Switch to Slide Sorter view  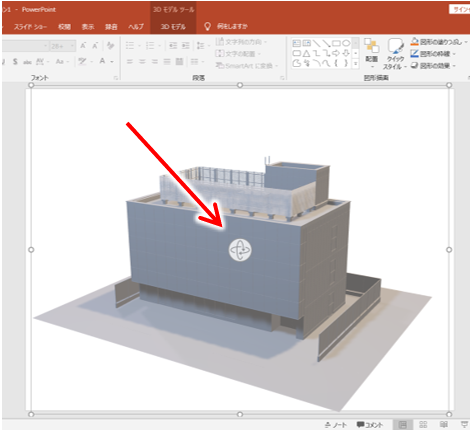(x=423, y=425)
